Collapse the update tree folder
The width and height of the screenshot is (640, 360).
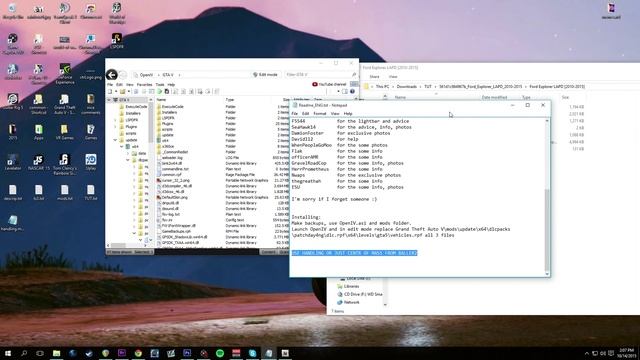point(116,140)
